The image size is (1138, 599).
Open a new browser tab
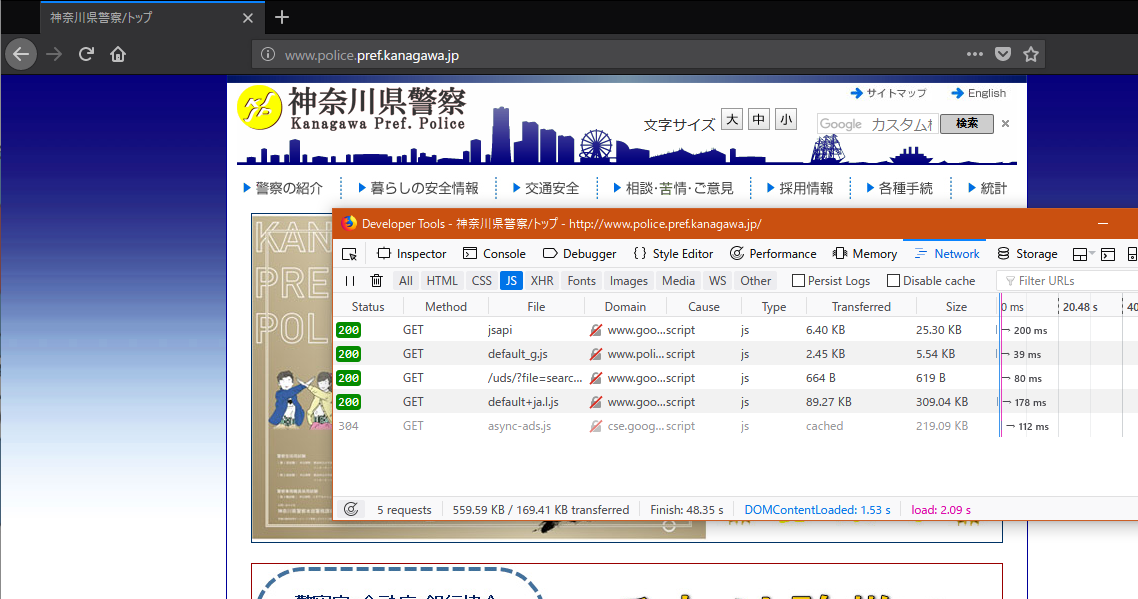pyautogui.click(x=282, y=17)
